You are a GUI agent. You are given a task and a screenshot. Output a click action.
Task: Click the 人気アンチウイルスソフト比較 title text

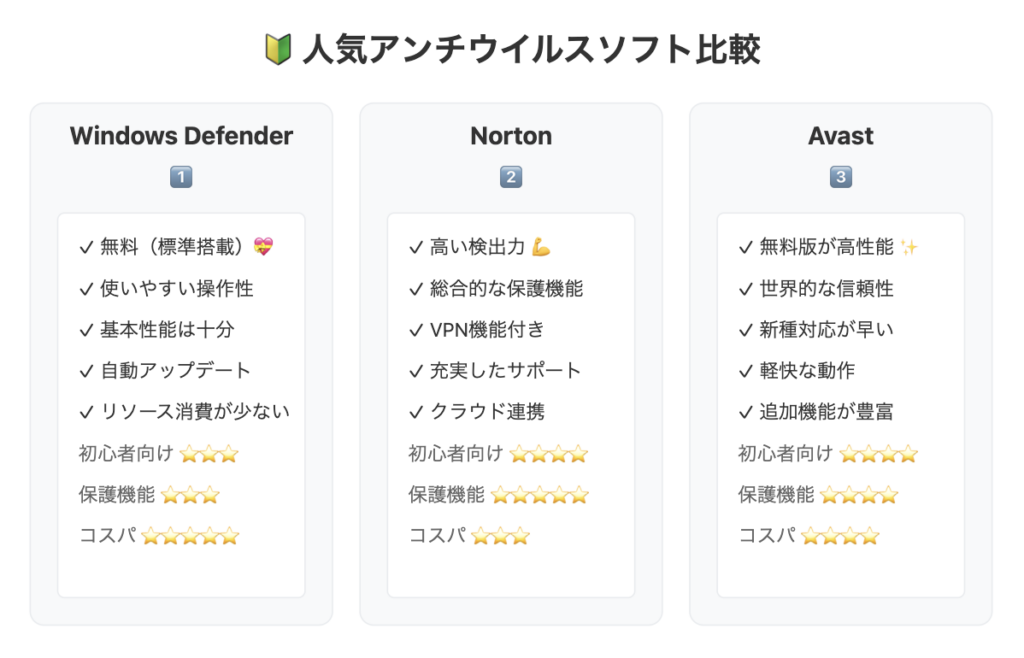[x=532, y=50]
